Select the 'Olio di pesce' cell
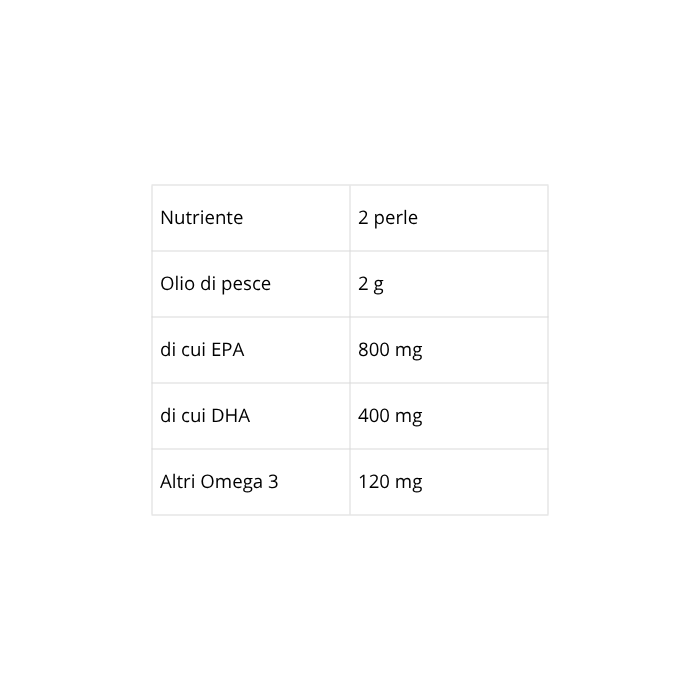 coord(215,284)
